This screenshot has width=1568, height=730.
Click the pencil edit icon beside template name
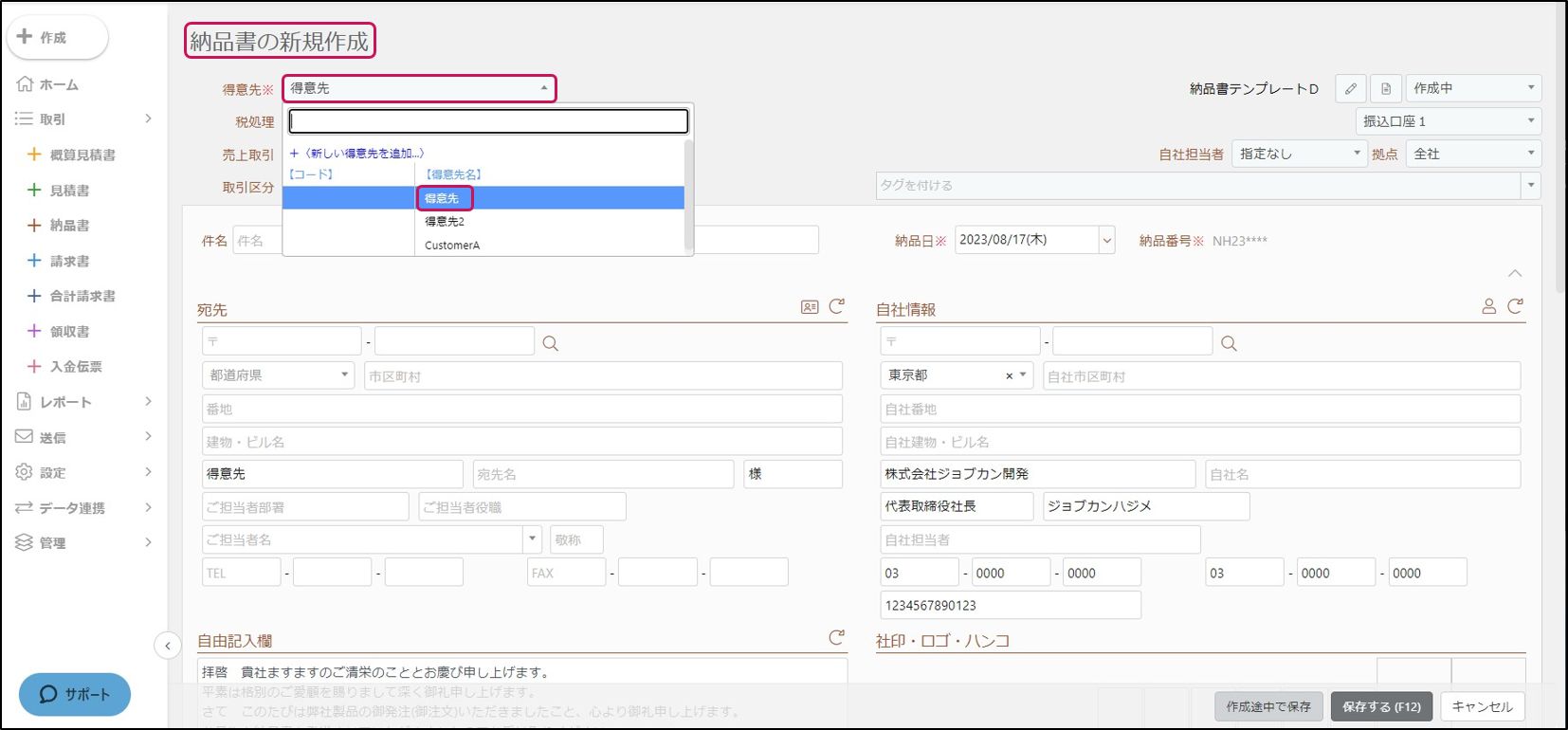(1350, 88)
